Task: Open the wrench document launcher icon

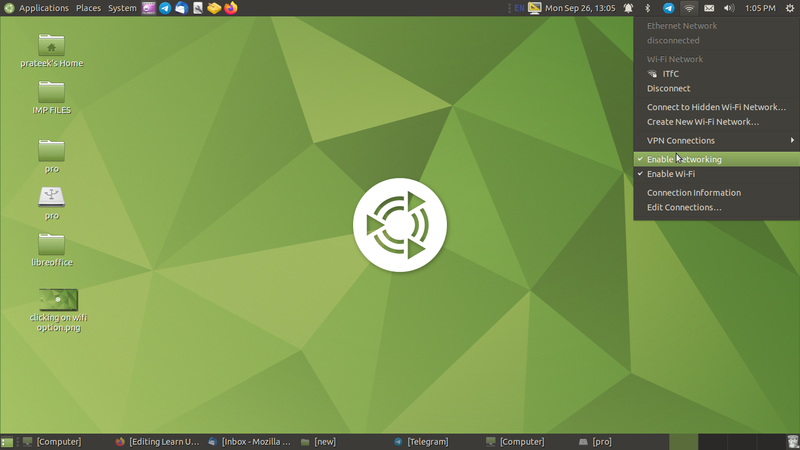Action: (x=198, y=8)
